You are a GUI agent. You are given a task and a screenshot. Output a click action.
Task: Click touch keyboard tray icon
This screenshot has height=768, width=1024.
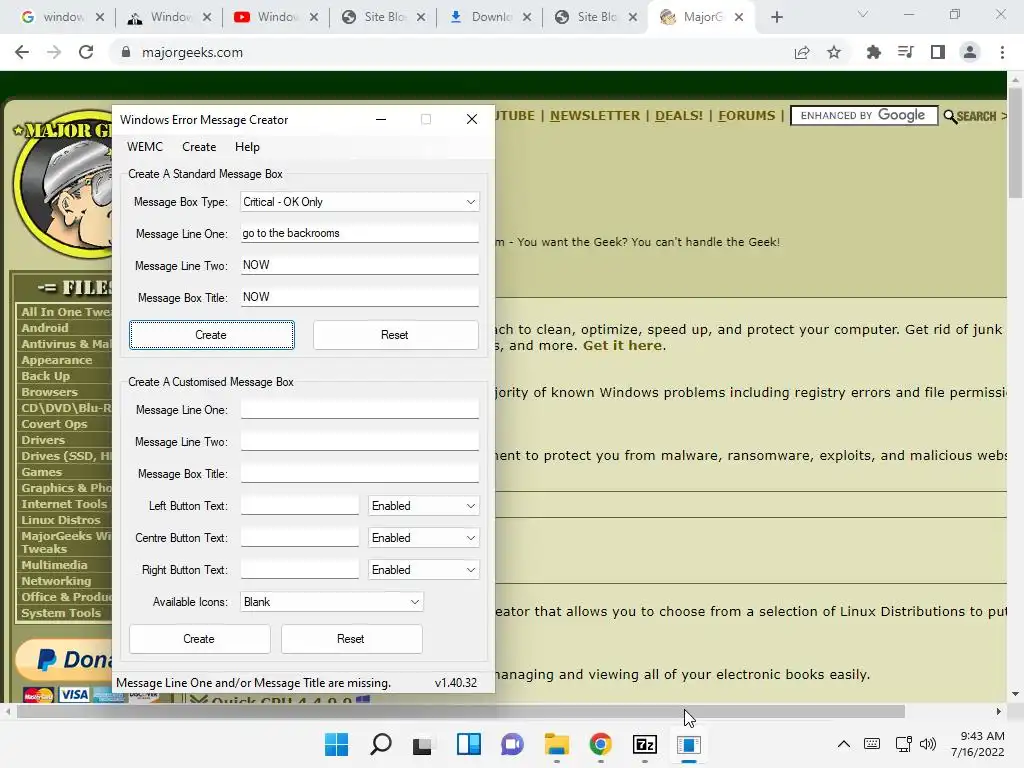point(872,744)
